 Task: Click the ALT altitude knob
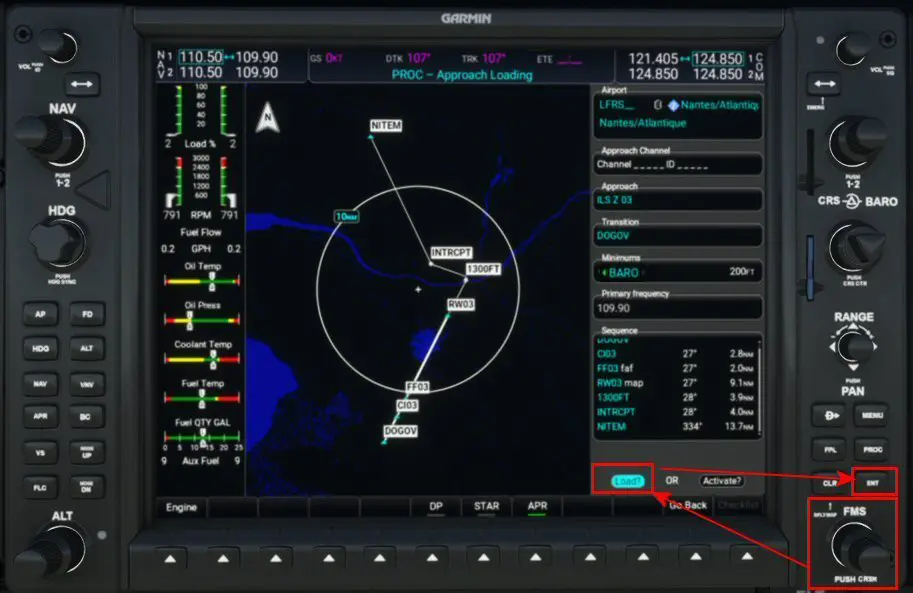tap(52, 550)
